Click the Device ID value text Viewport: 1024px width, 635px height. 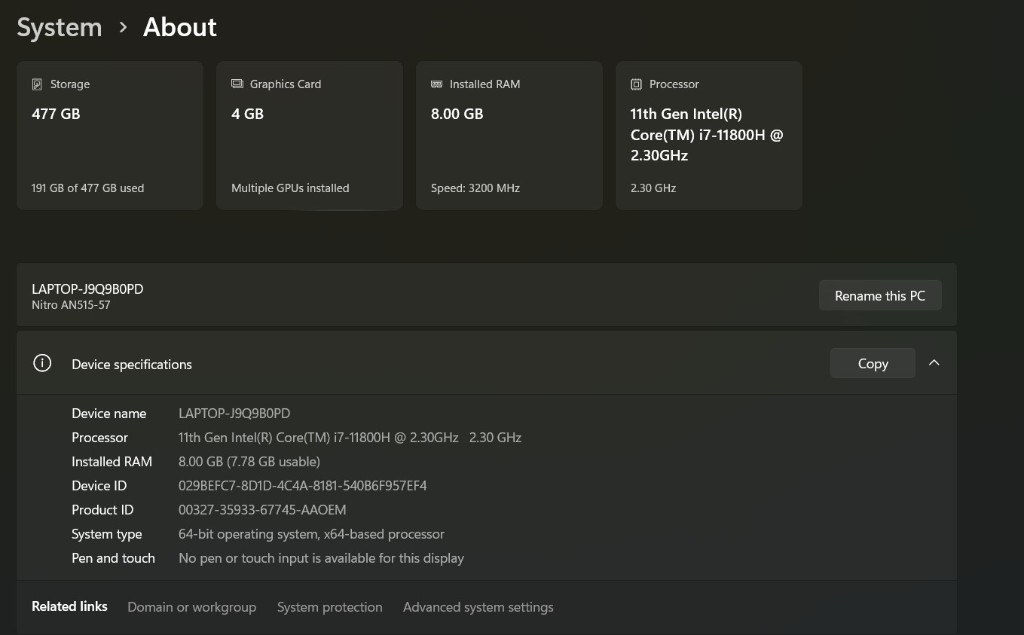[x=302, y=486]
